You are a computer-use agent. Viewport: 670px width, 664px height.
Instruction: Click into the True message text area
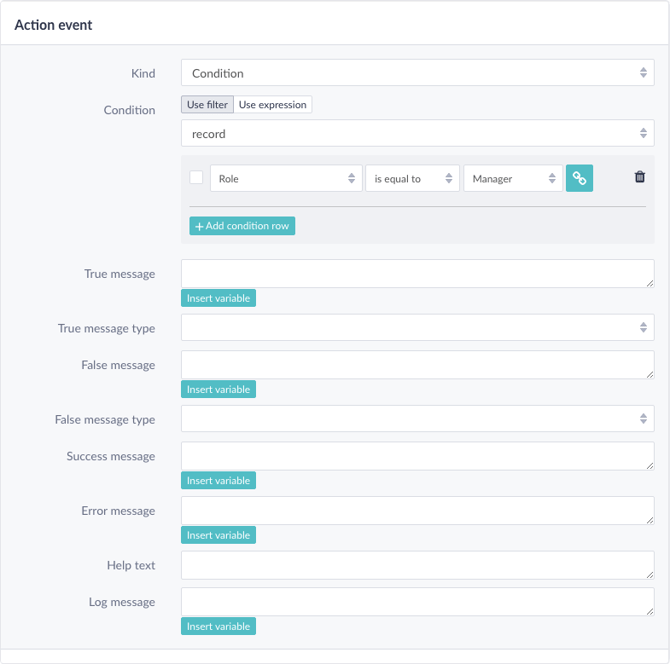pyautogui.click(x=417, y=273)
